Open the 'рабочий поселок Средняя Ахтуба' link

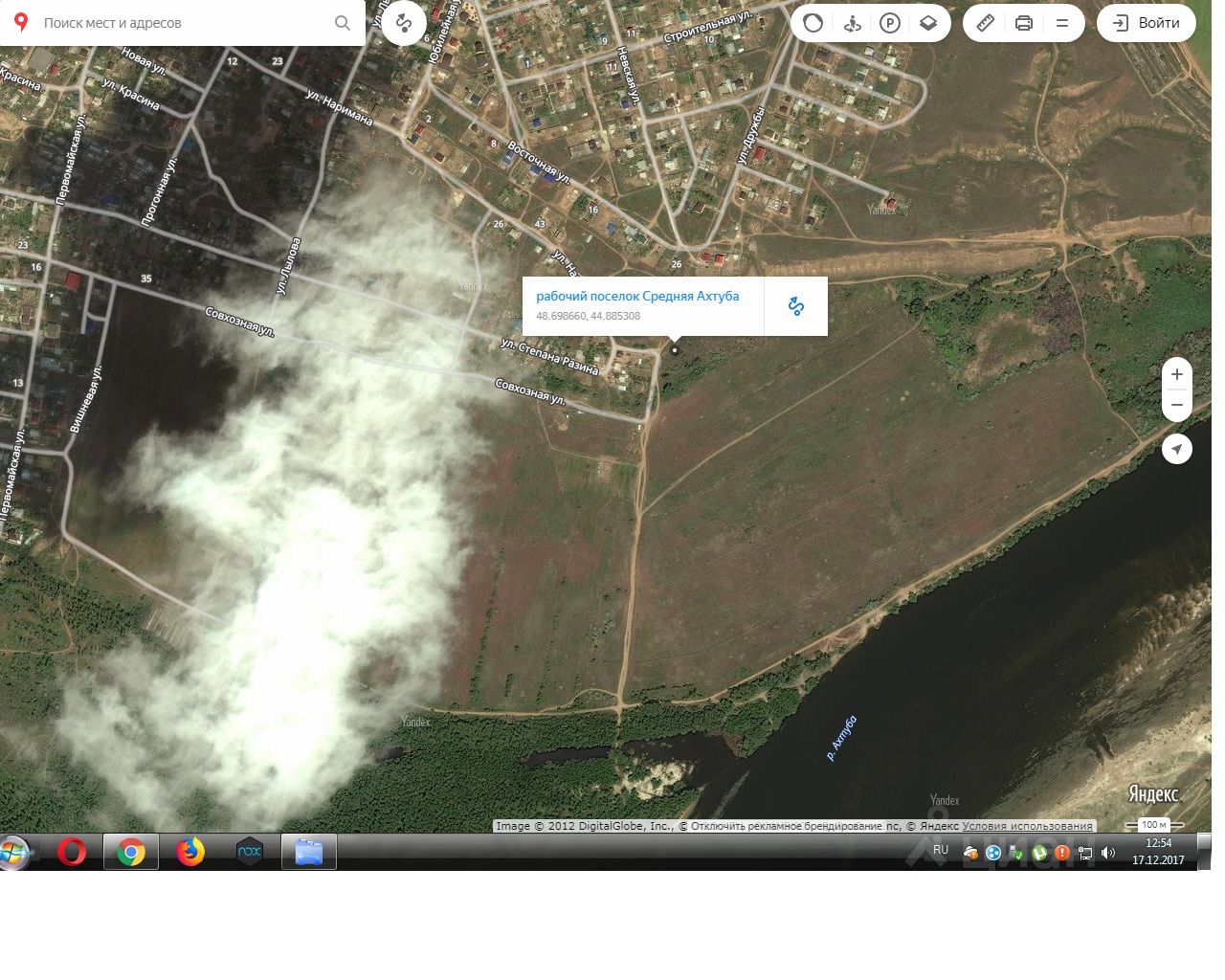pos(637,297)
